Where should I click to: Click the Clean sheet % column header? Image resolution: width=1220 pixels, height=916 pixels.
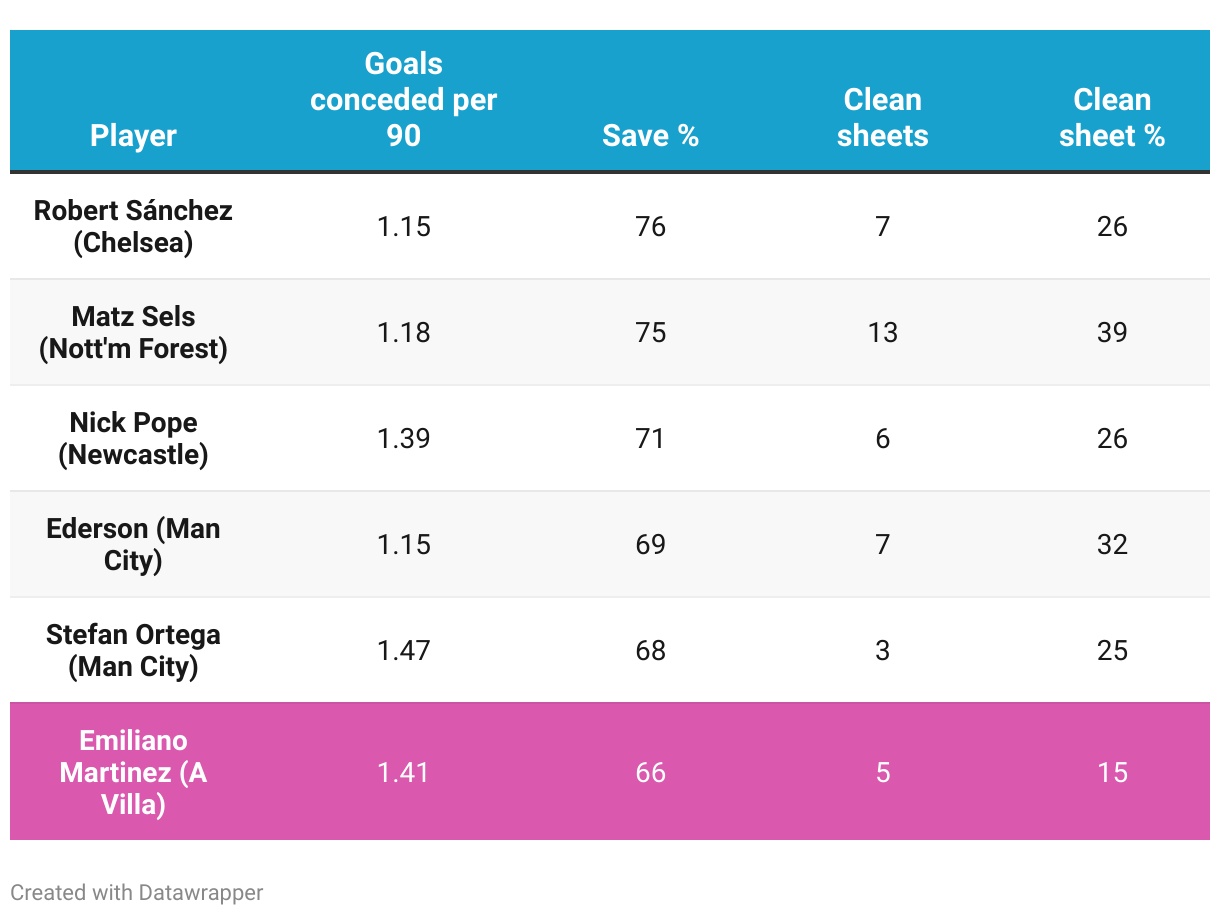[1112, 118]
